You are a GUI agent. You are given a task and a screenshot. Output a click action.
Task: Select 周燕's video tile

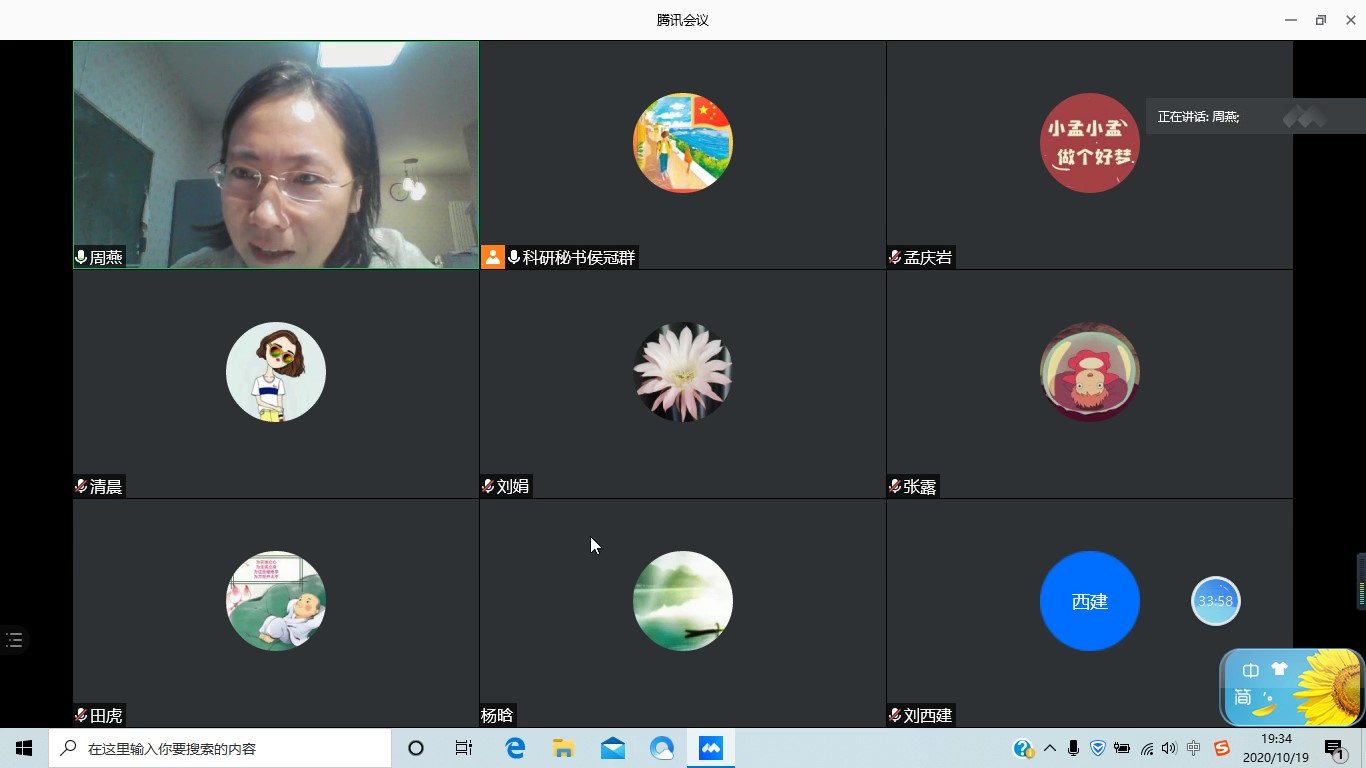coord(276,154)
